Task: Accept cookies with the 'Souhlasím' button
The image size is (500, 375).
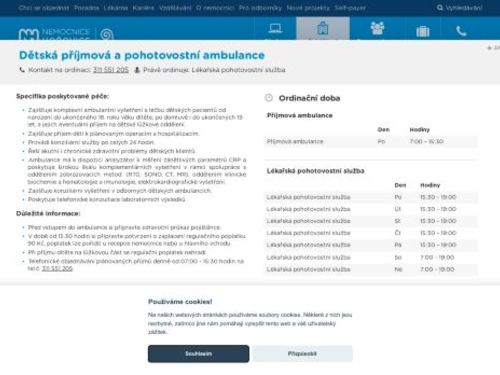Action: pos(198,353)
